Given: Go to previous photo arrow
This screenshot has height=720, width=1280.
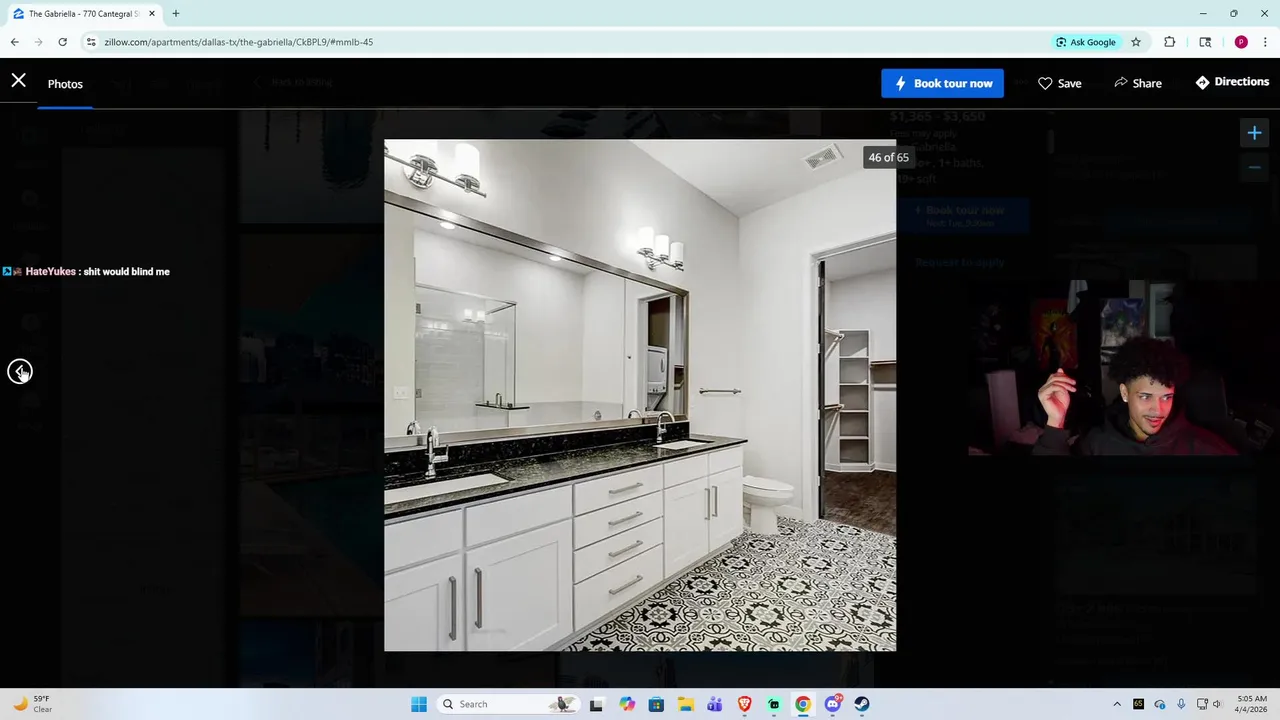Looking at the screenshot, I should (x=20, y=372).
